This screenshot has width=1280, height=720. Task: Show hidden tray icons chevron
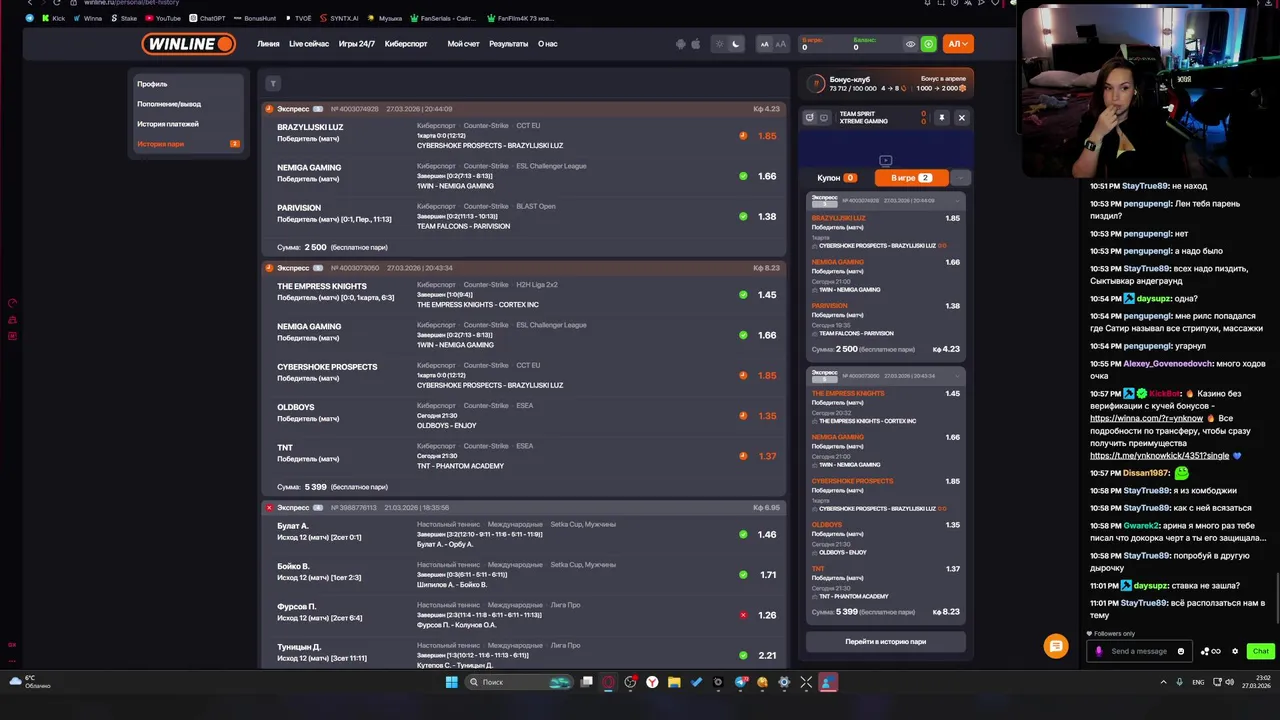tap(1163, 682)
